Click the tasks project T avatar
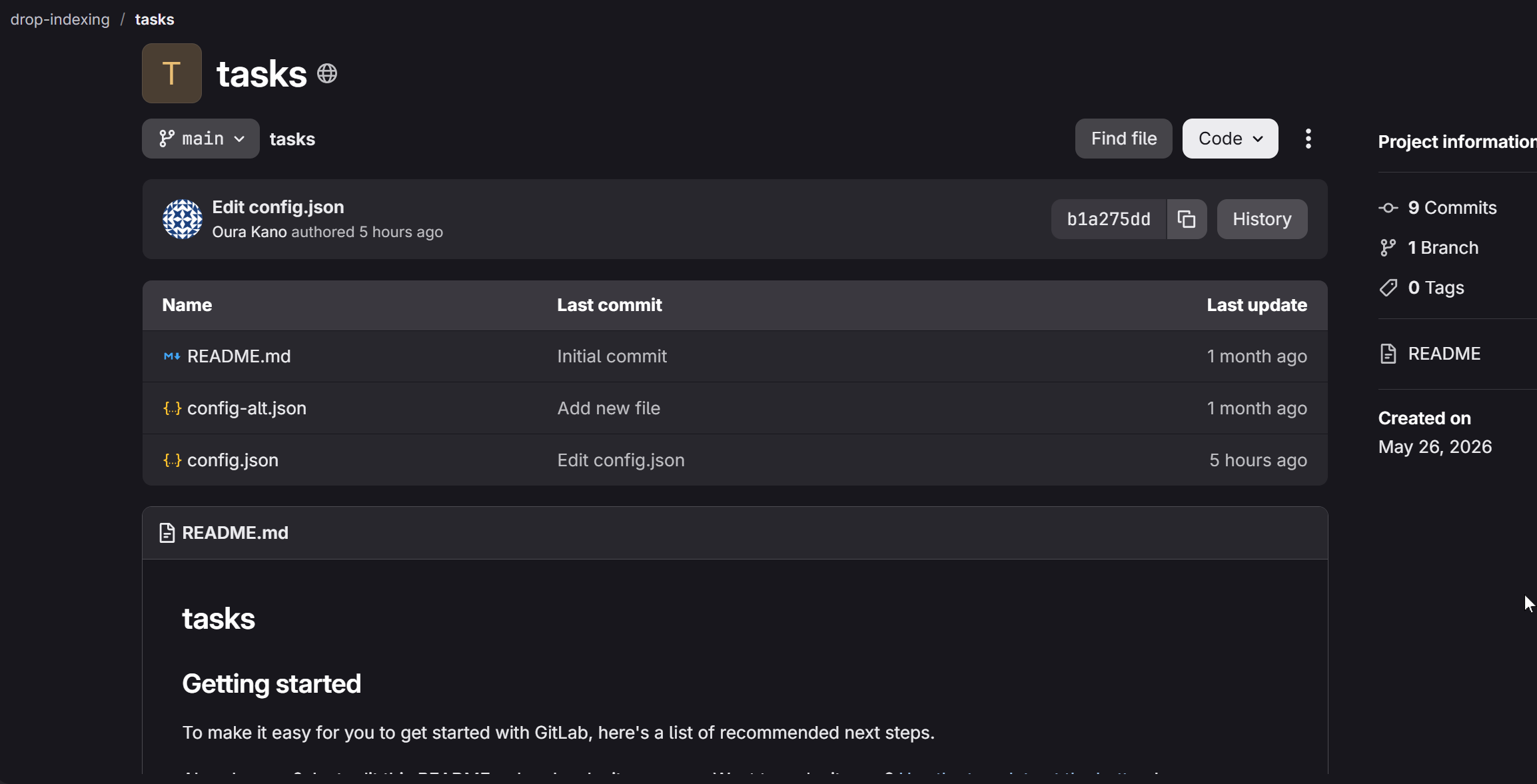Image resolution: width=1537 pixels, height=784 pixels. 172,73
